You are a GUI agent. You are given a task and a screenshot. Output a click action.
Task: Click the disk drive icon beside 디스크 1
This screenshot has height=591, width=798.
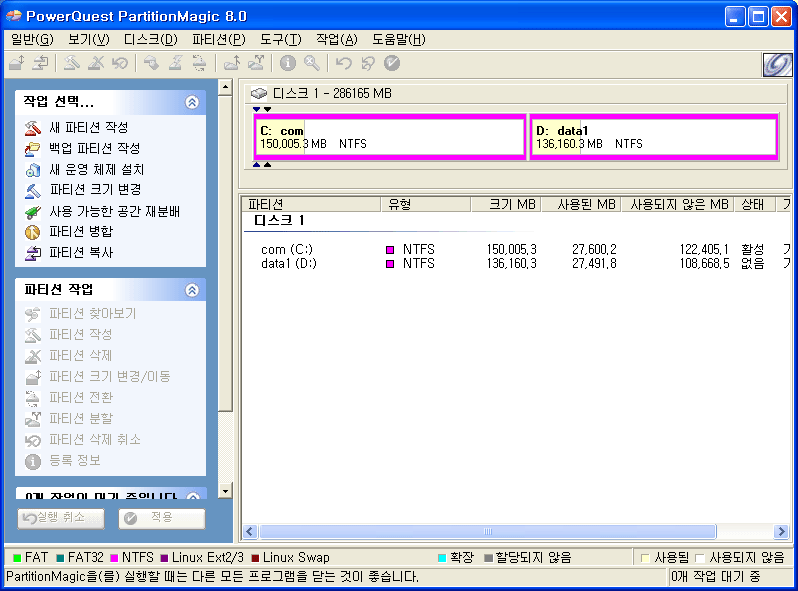click(259, 93)
